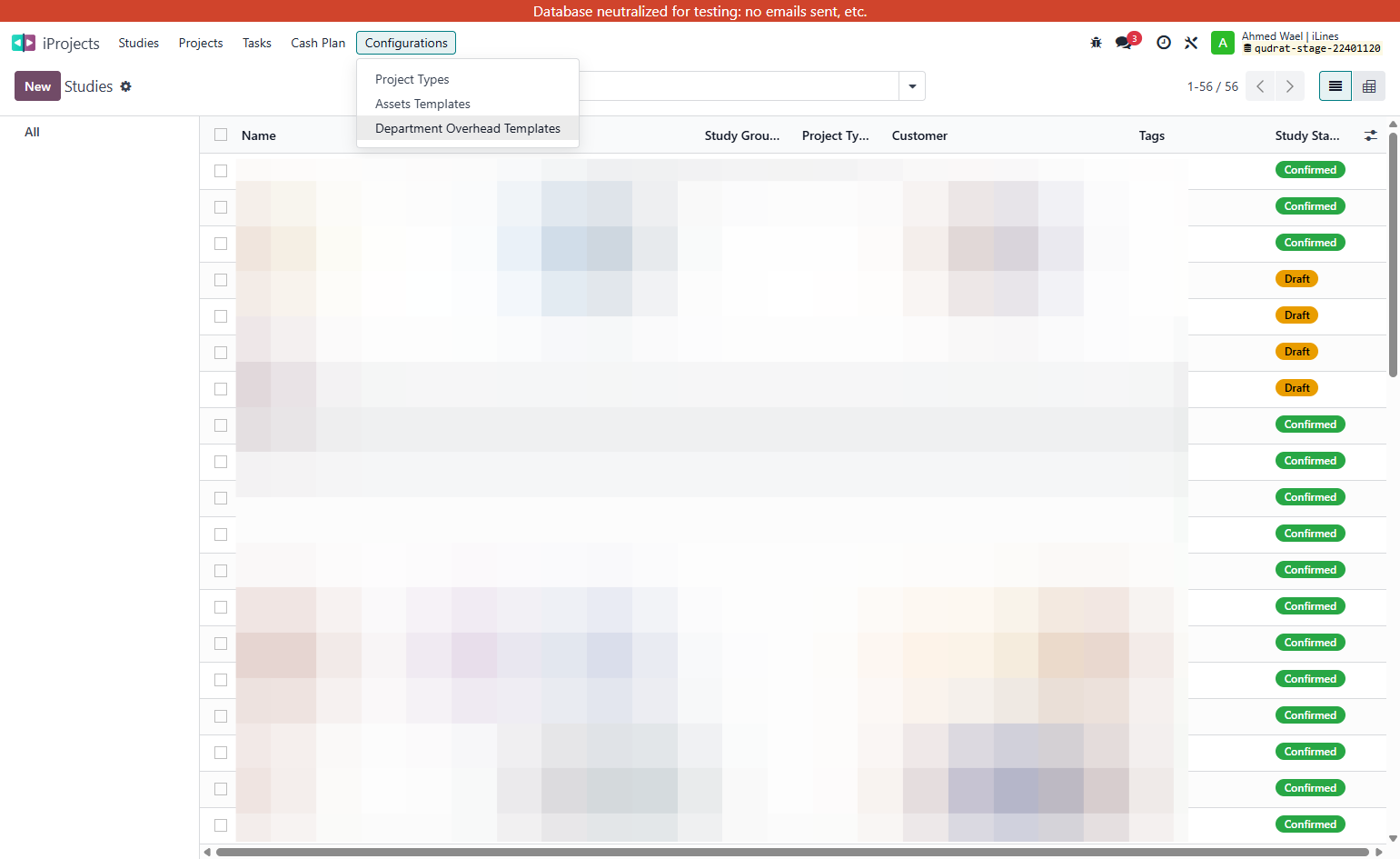This screenshot has height=859, width=1400.
Task: Sort by the Tags column header
Action: [1151, 135]
